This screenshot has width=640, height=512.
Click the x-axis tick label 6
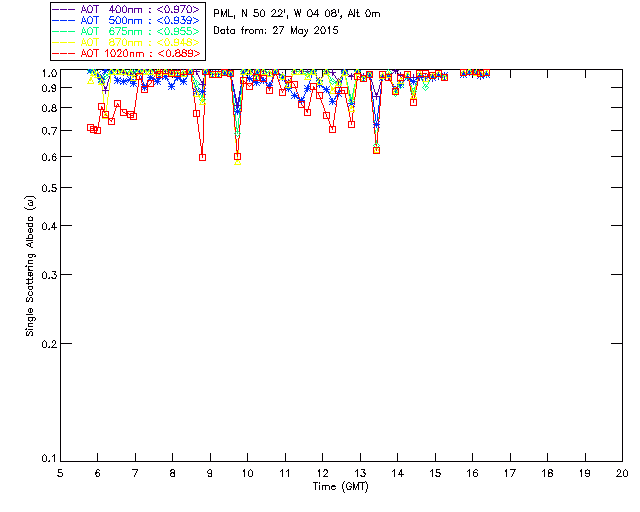(98, 473)
